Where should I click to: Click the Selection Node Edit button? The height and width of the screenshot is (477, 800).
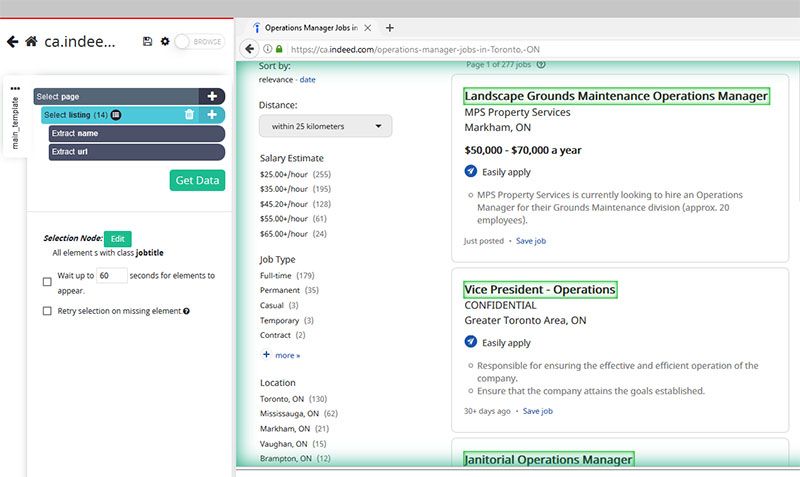click(118, 239)
